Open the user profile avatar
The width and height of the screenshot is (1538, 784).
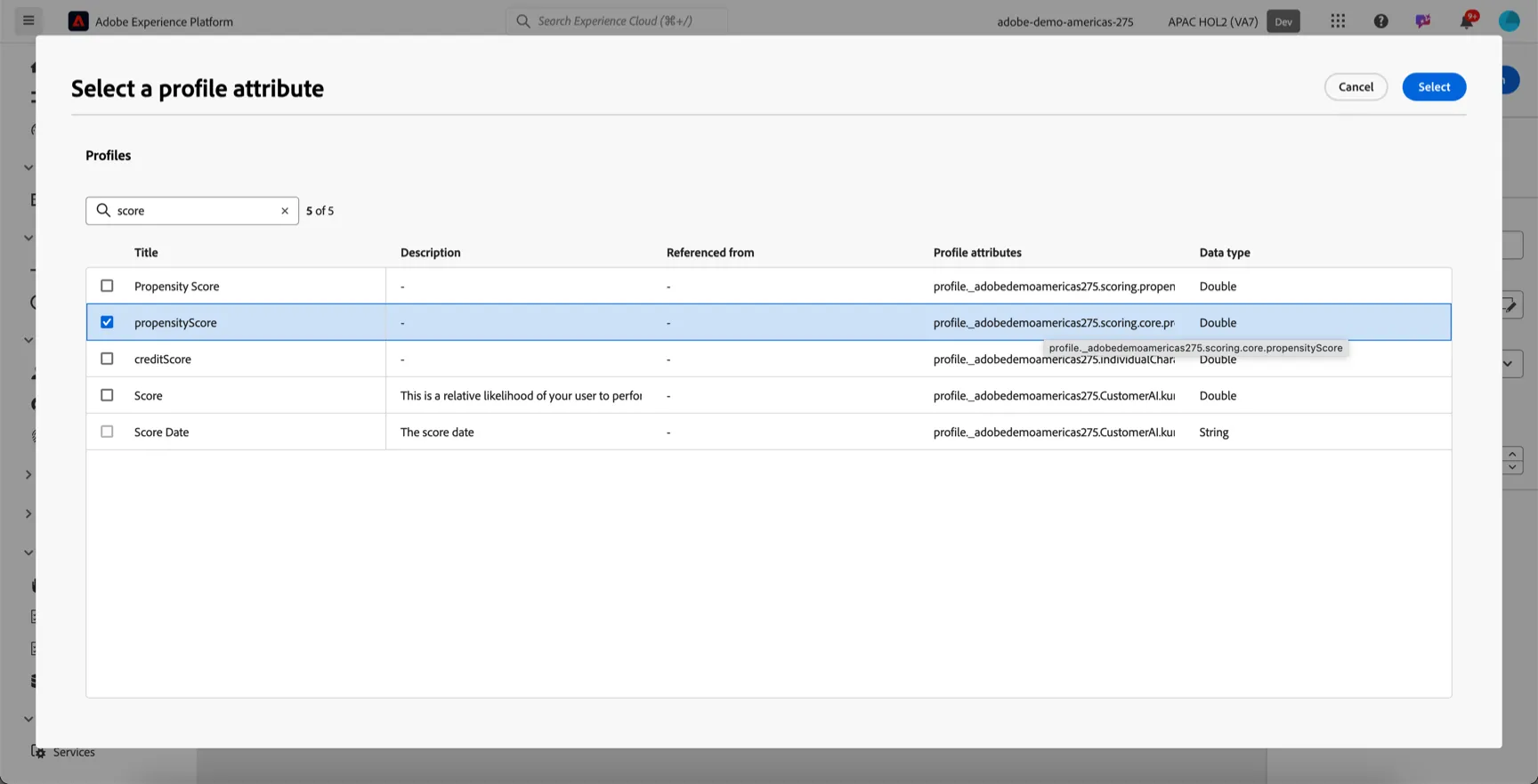click(1509, 21)
